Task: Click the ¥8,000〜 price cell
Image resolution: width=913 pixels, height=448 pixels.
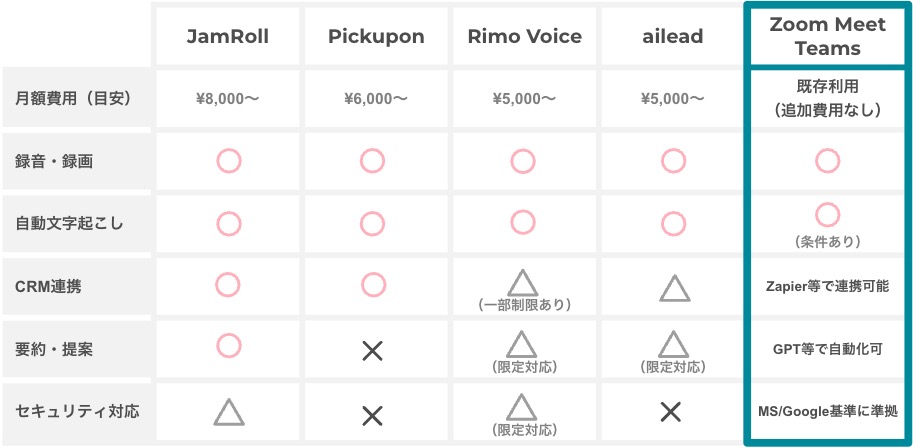Action: [x=228, y=98]
